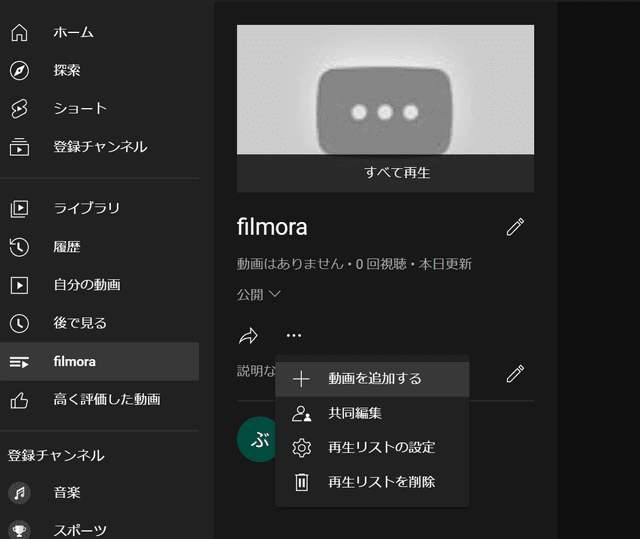Click the Library (ライブラリ) icon
640x539 pixels.
click(19, 209)
